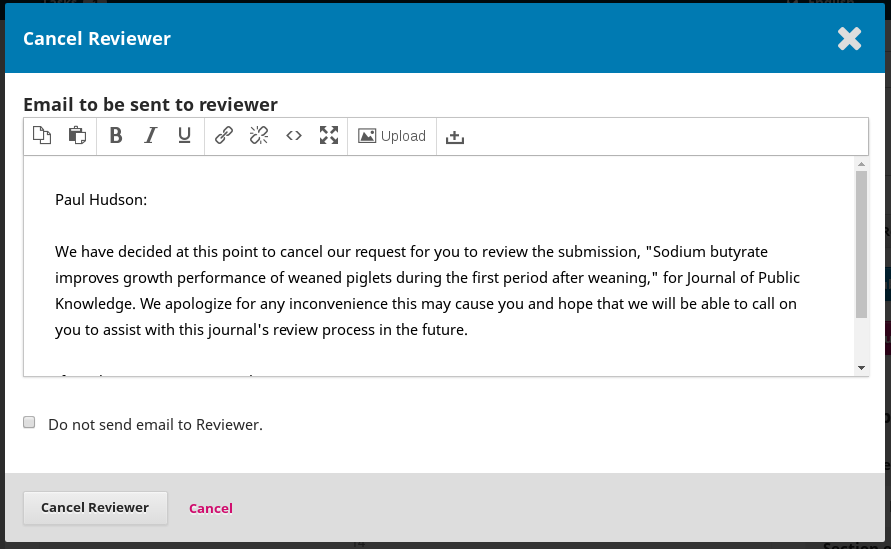Click the 'Paul Hudson:' greeting text
Viewport: 891px width, 549px height.
[x=101, y=199]
